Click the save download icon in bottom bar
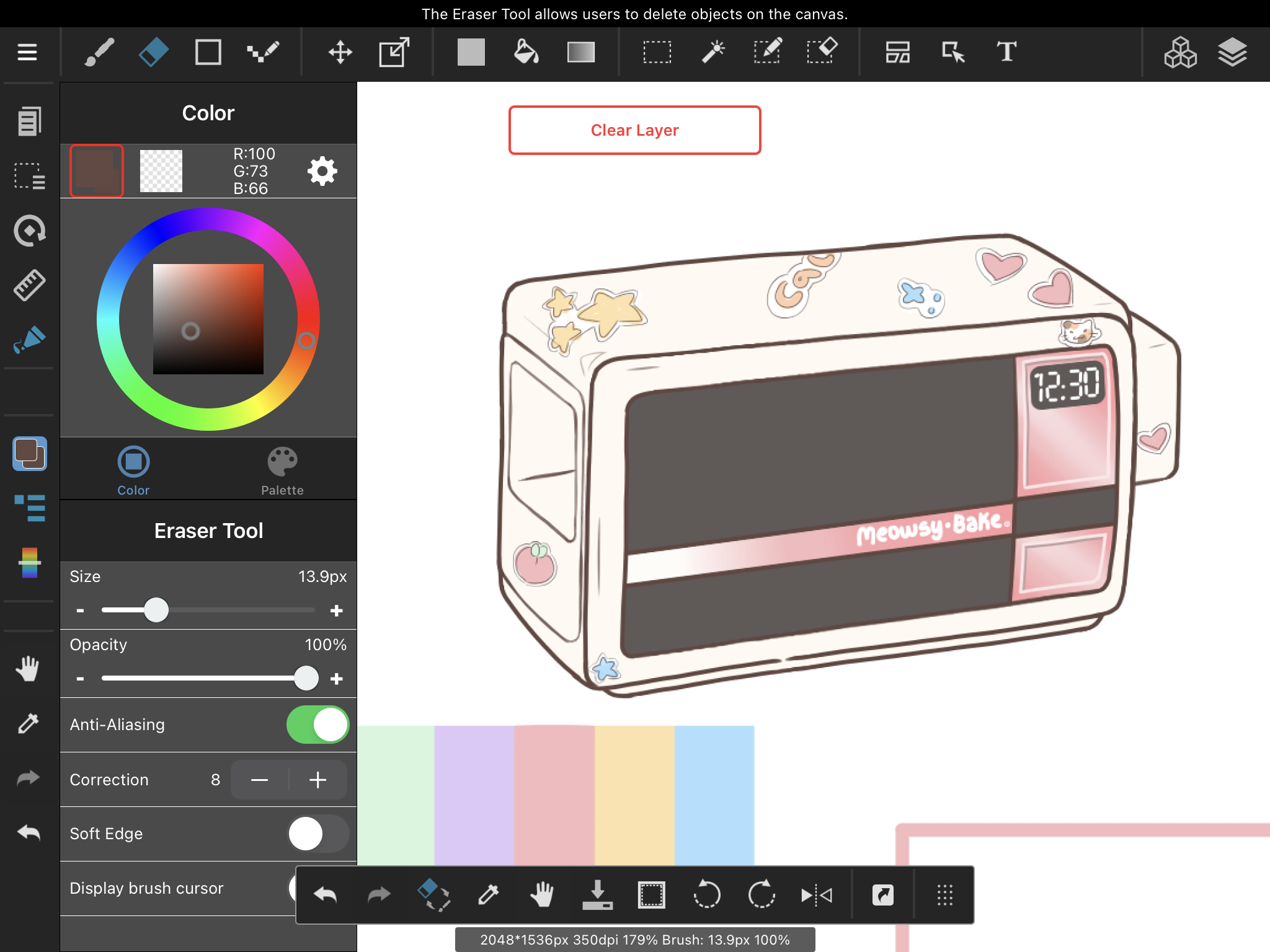This screenshot has height=952, width=1270. [597, 895]
